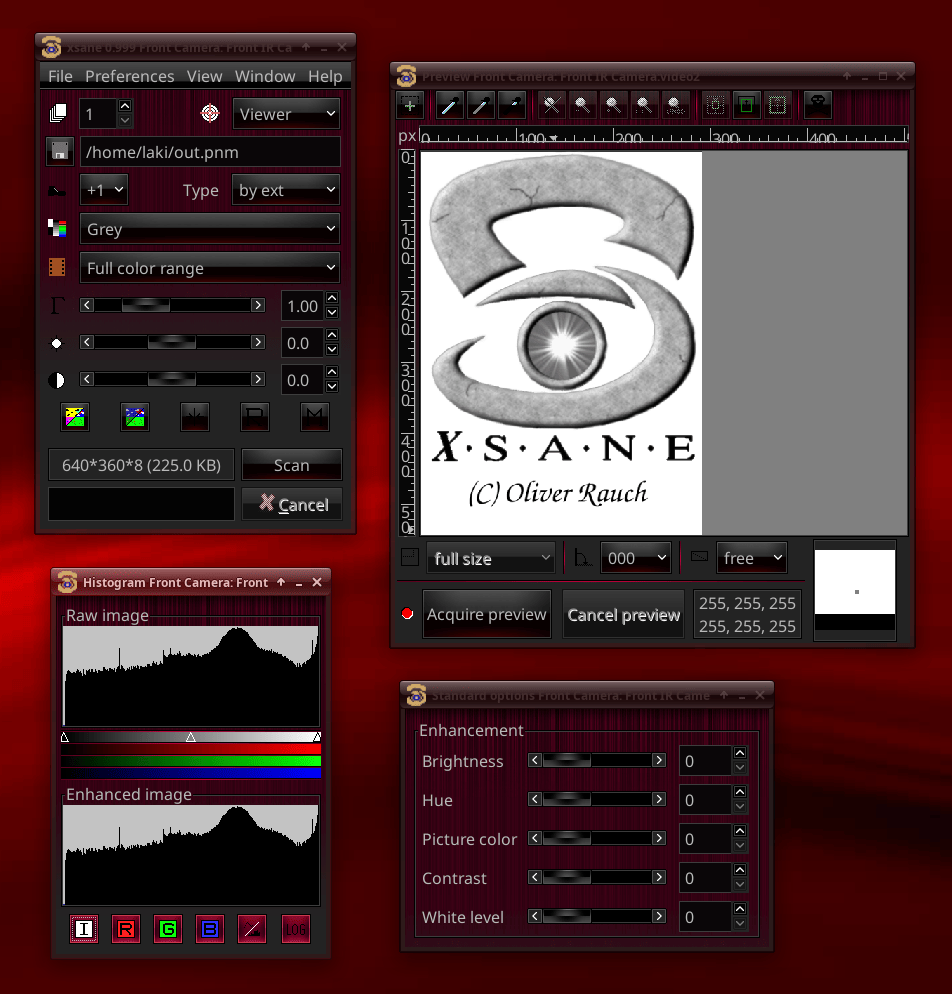This screenshot has width=952, height=994.
Task: Click the negative/invert image icon
Action: click(75, 416)
